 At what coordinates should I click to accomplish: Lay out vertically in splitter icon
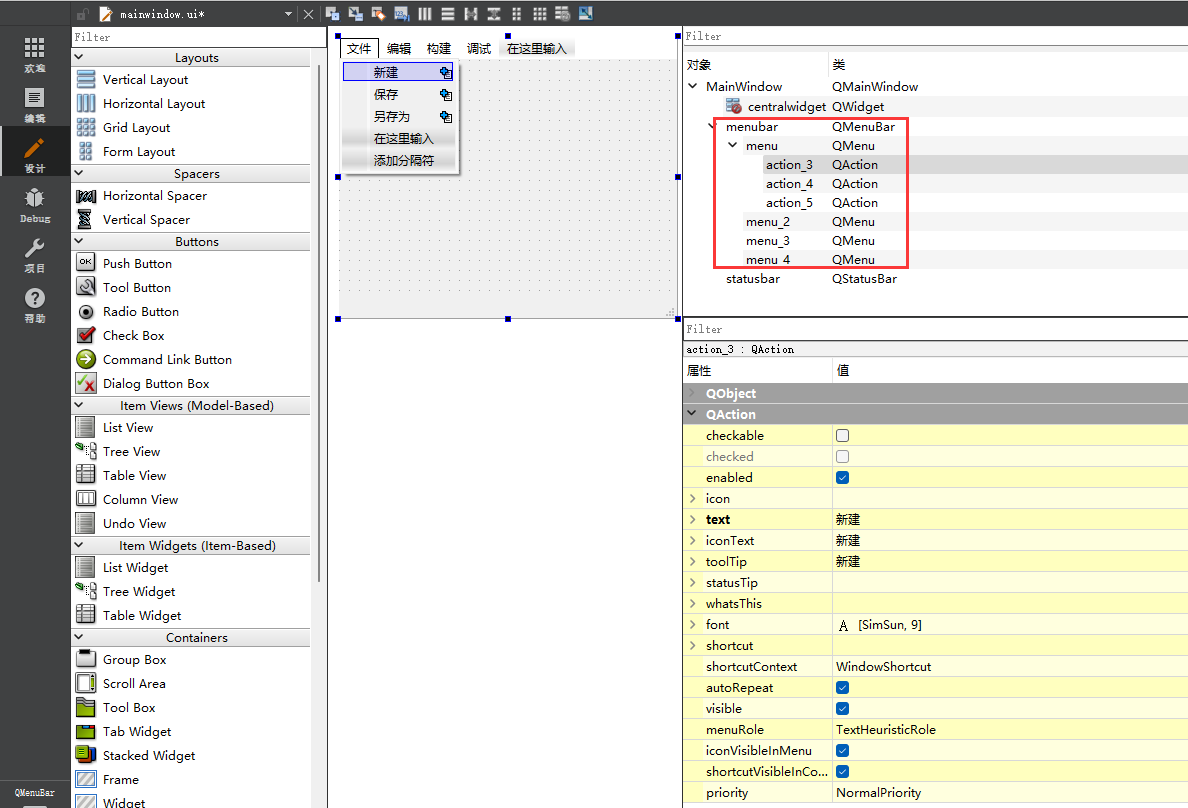[x=494, y=13]
